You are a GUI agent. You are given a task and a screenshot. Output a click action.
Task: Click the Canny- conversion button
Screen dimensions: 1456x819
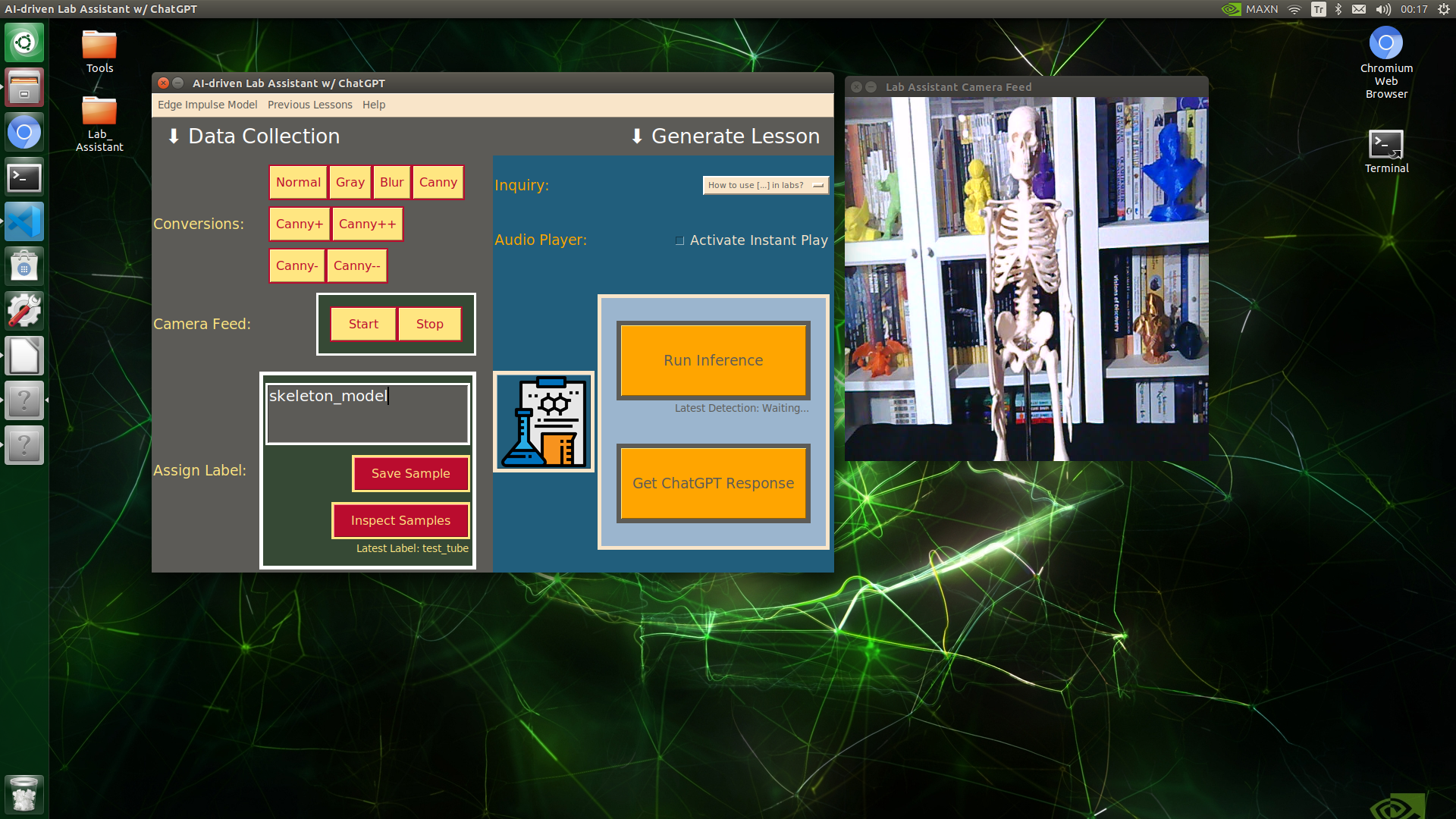tap(297, 265)
